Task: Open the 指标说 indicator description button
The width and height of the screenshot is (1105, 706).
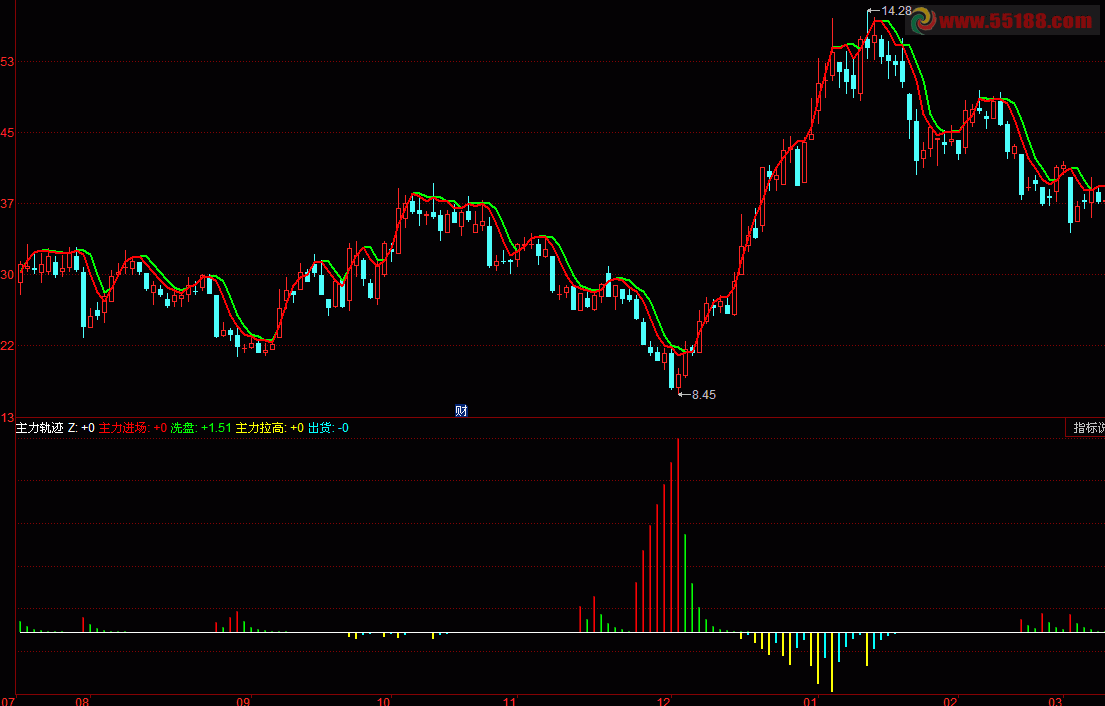Action: click(1088, 428)
